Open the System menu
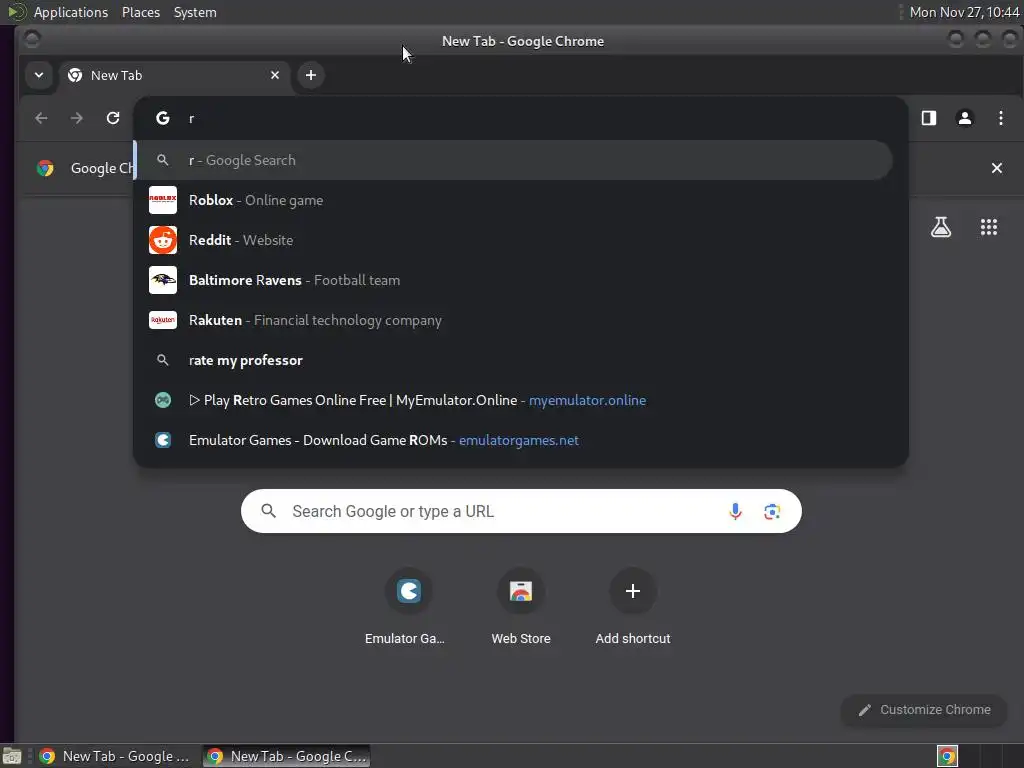 (x=195, y=12)
